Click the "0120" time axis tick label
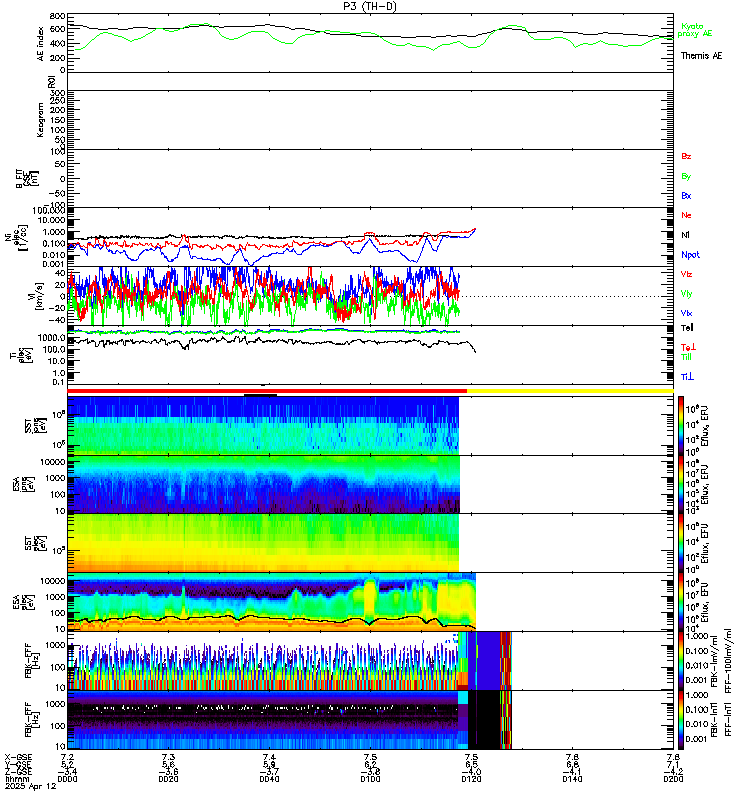Viewport: 750px width, 800px height. (471, 779)
